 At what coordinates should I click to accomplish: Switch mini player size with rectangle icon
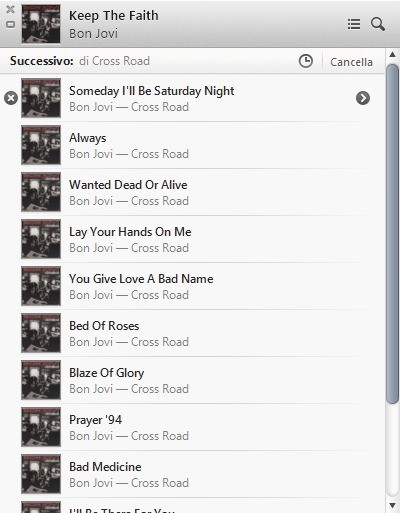coord(10,24)
